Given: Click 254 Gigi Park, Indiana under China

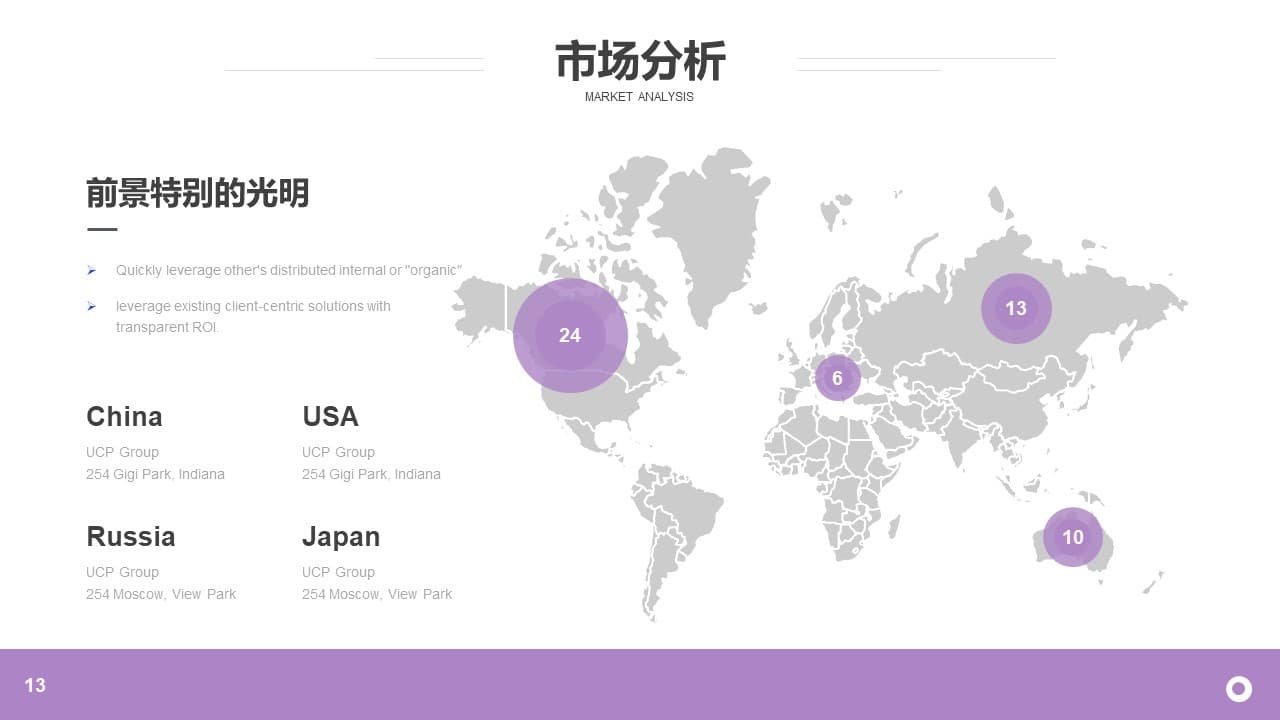Looking at the screenshot, I should click(x=155, y=474).
